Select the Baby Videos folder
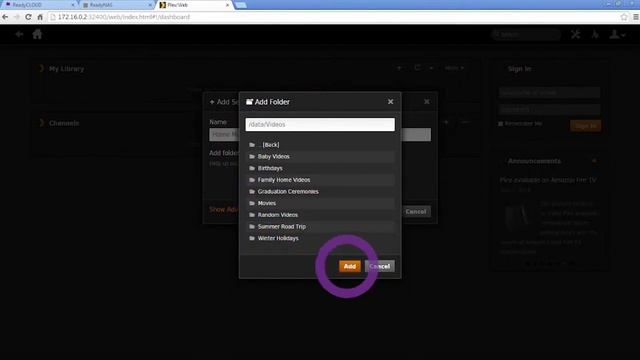 320,156
